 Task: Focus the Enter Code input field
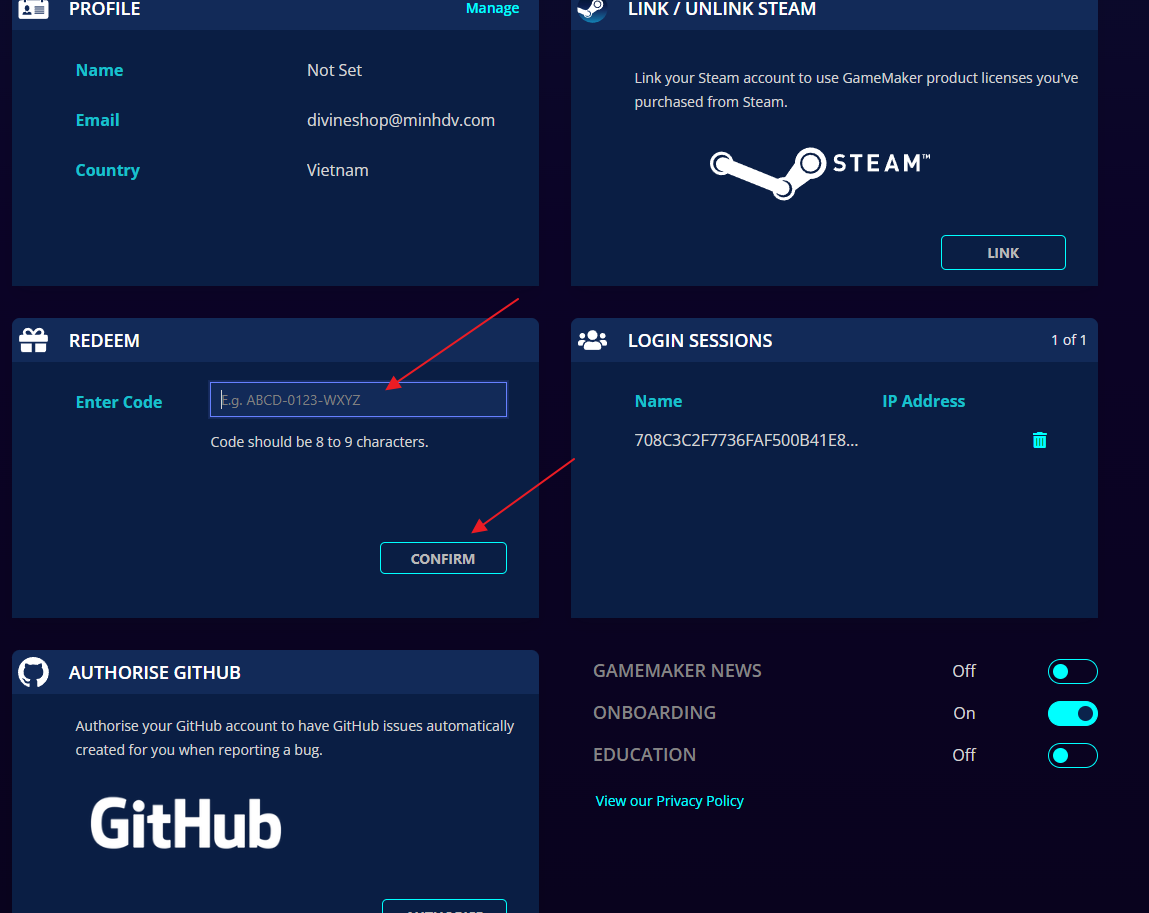[x=358, y=400]
